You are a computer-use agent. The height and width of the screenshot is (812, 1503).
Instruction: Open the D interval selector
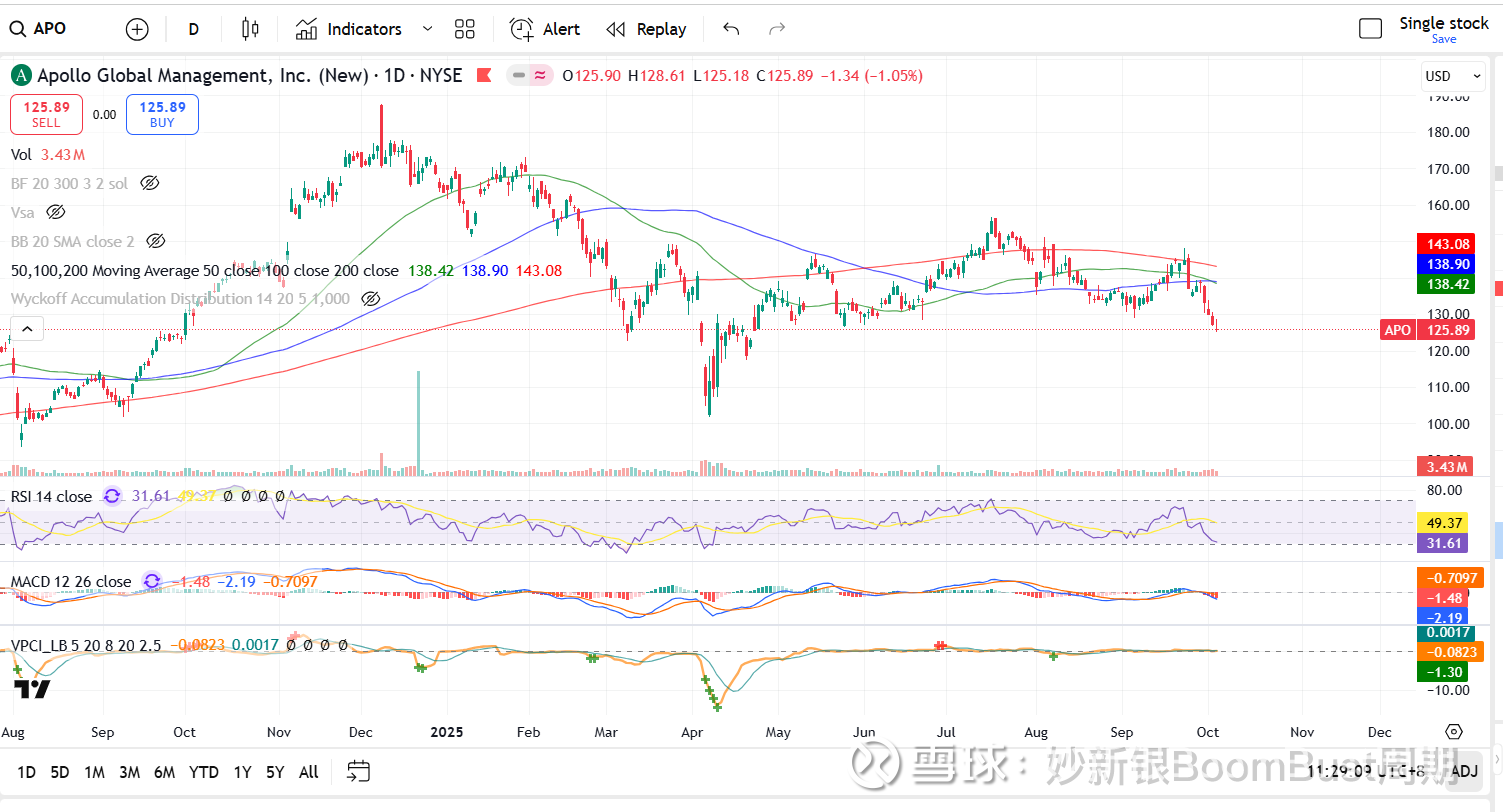[194, 29]
